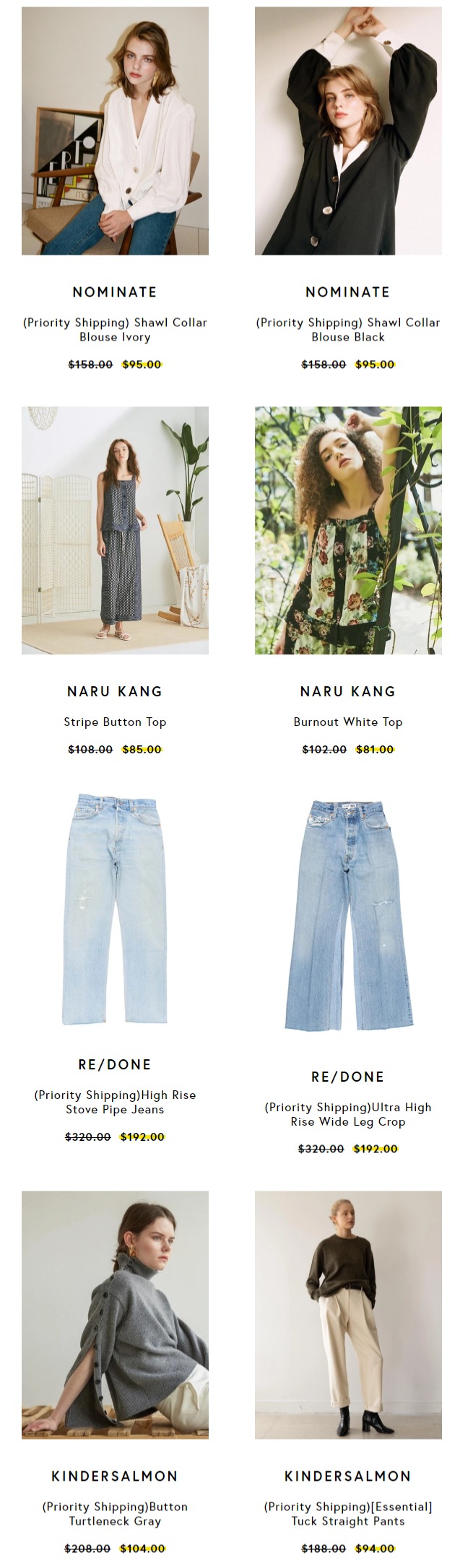The image size is (460, 1568).
Task: View the Stripe Button Top product image
Action: tap(115, 530)
